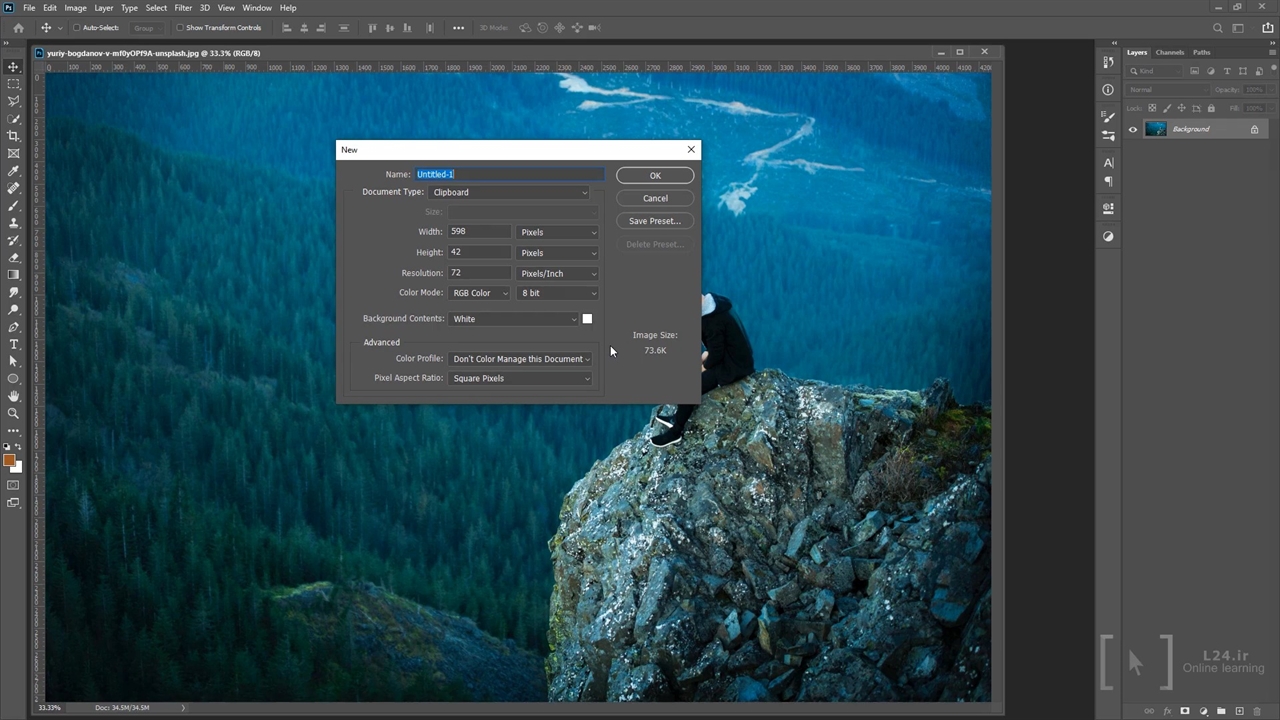This screenshot has width=1280, height=720.
Task: Click the Save Preset button
Action: click(x=655, y=221)
